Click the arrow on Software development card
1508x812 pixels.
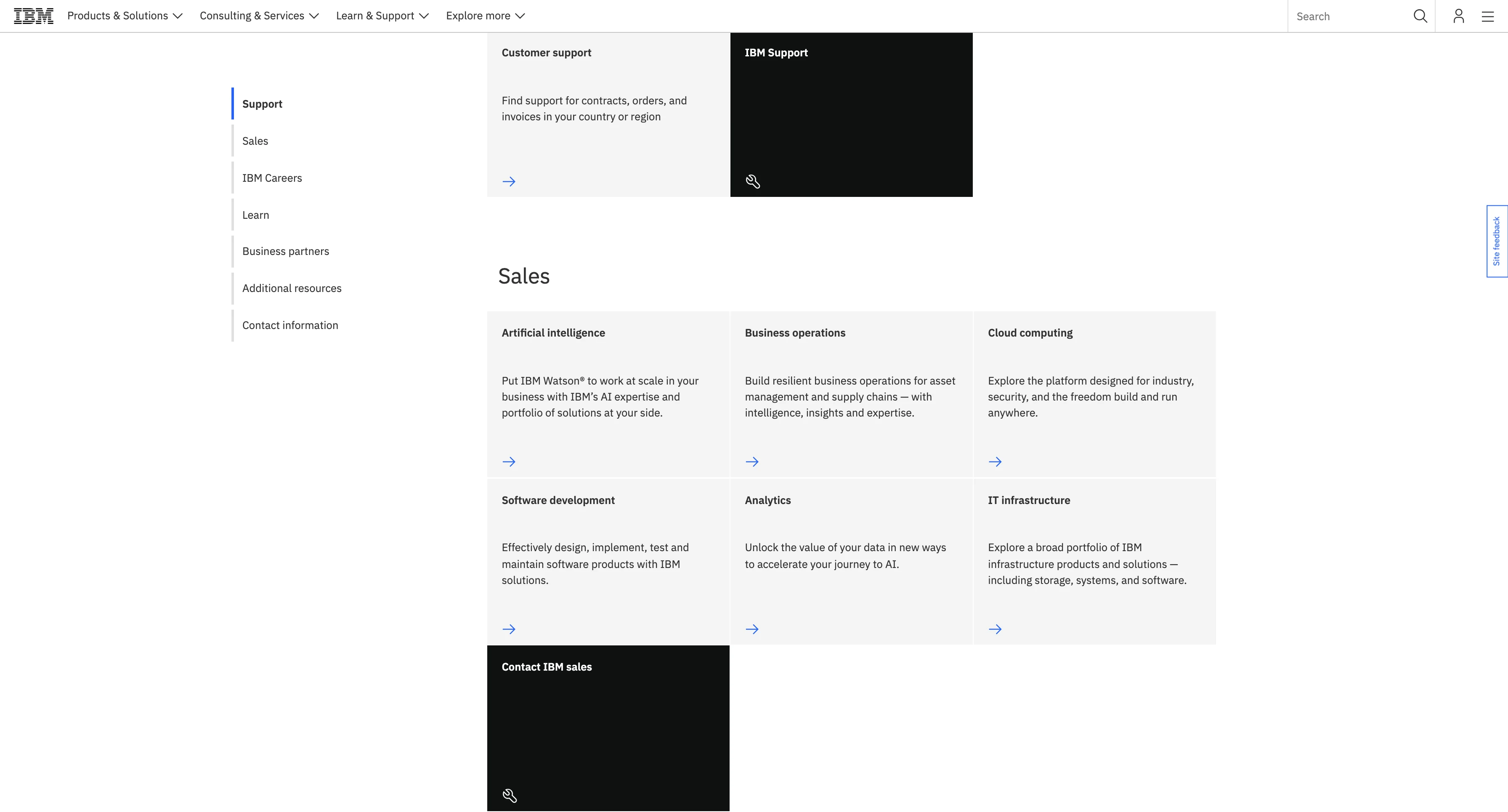click(x=509, y=629)
